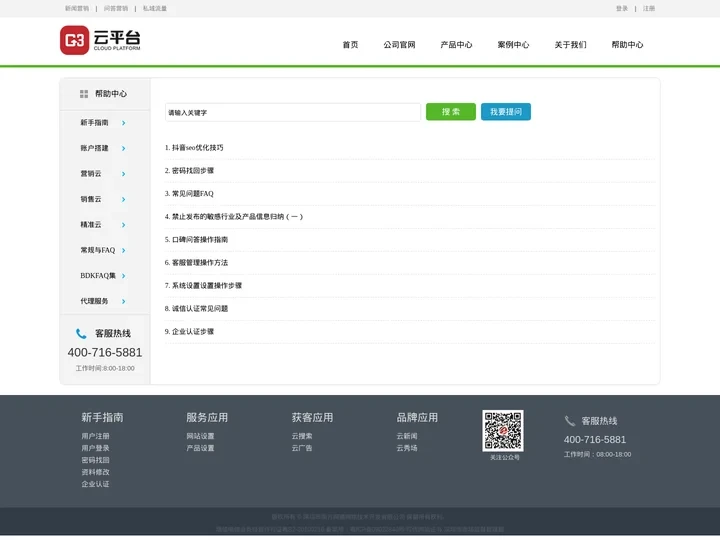Open 产品中心 in the top navigation
Image resolution: width=720 pixels, height=540 pixels.
click(x=456, y=45)
